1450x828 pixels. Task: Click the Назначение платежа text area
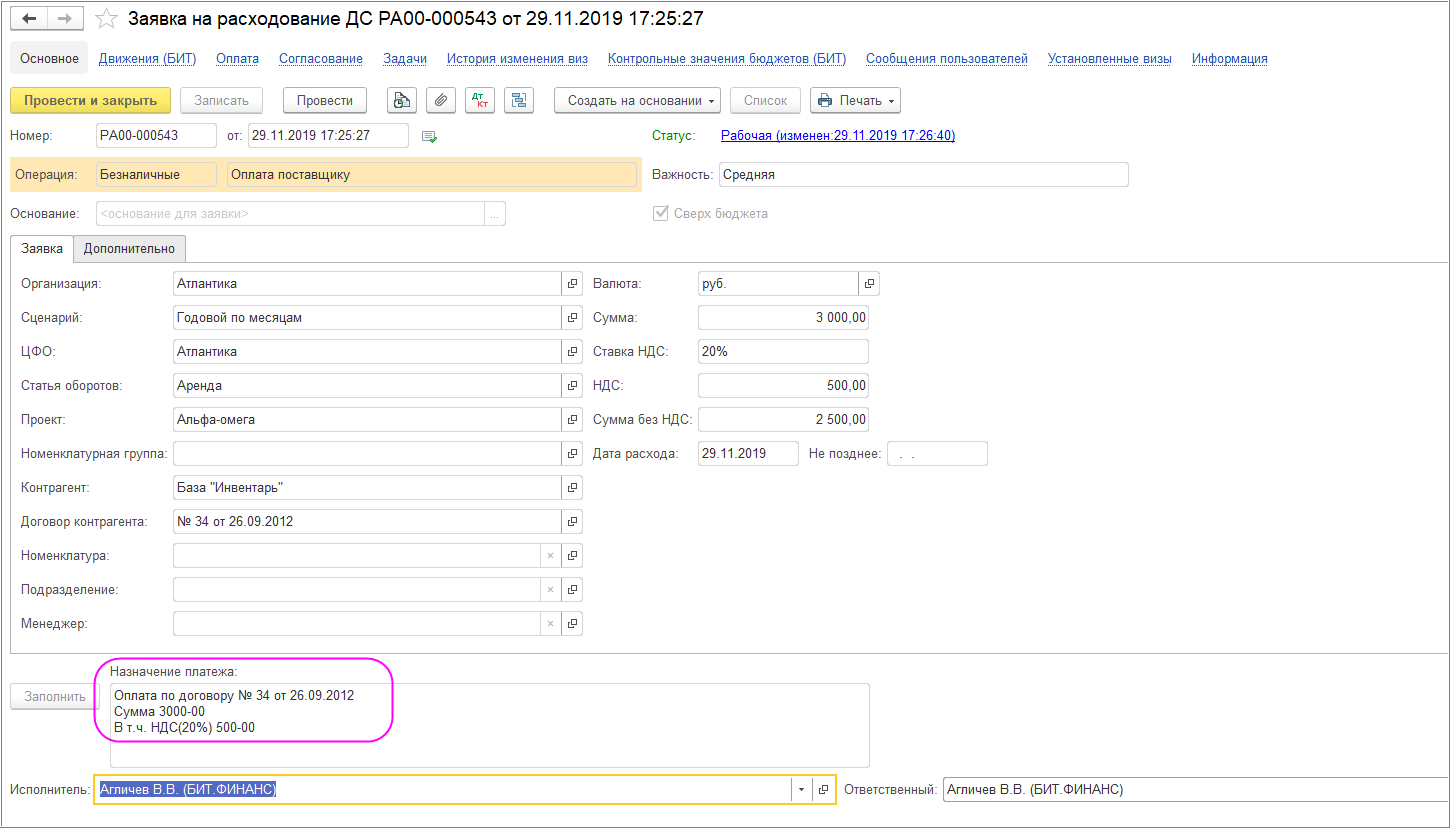(489, 726)
